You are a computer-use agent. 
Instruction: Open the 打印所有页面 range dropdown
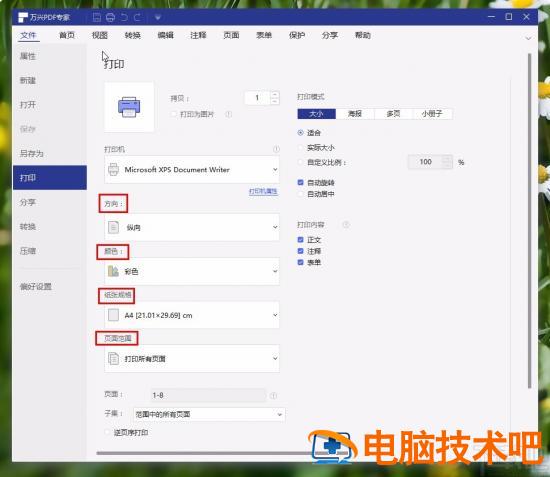click(192, 358)
